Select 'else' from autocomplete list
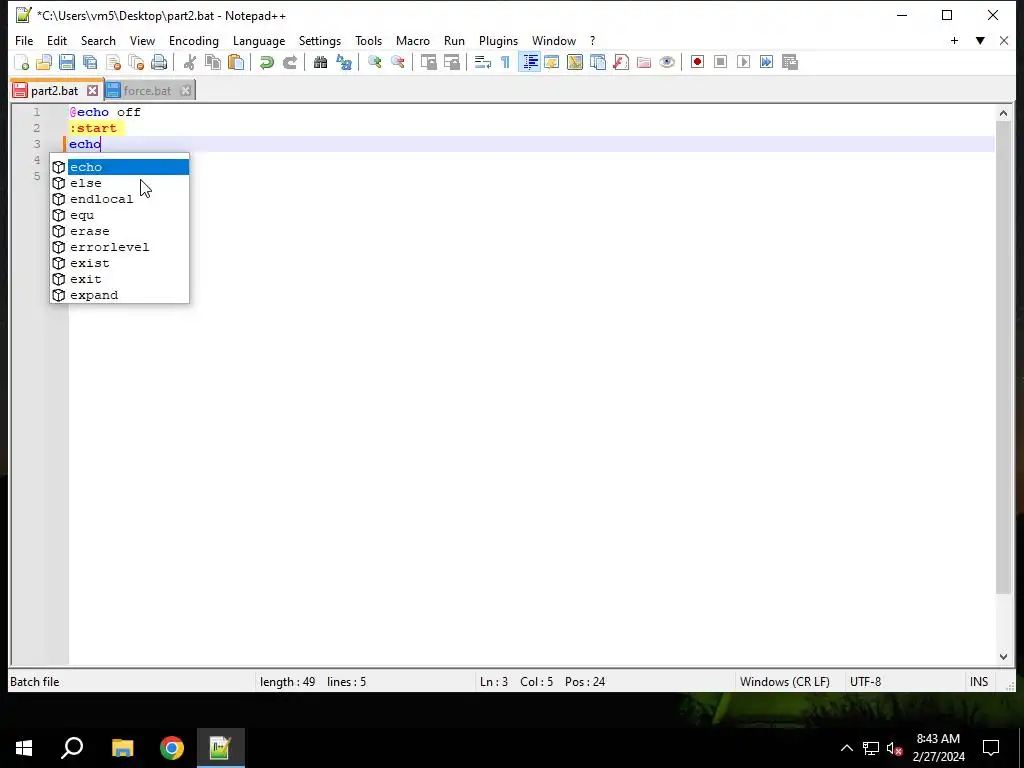Image resolution: width=1024 pixels, height=768 pixels. [120, 183]
